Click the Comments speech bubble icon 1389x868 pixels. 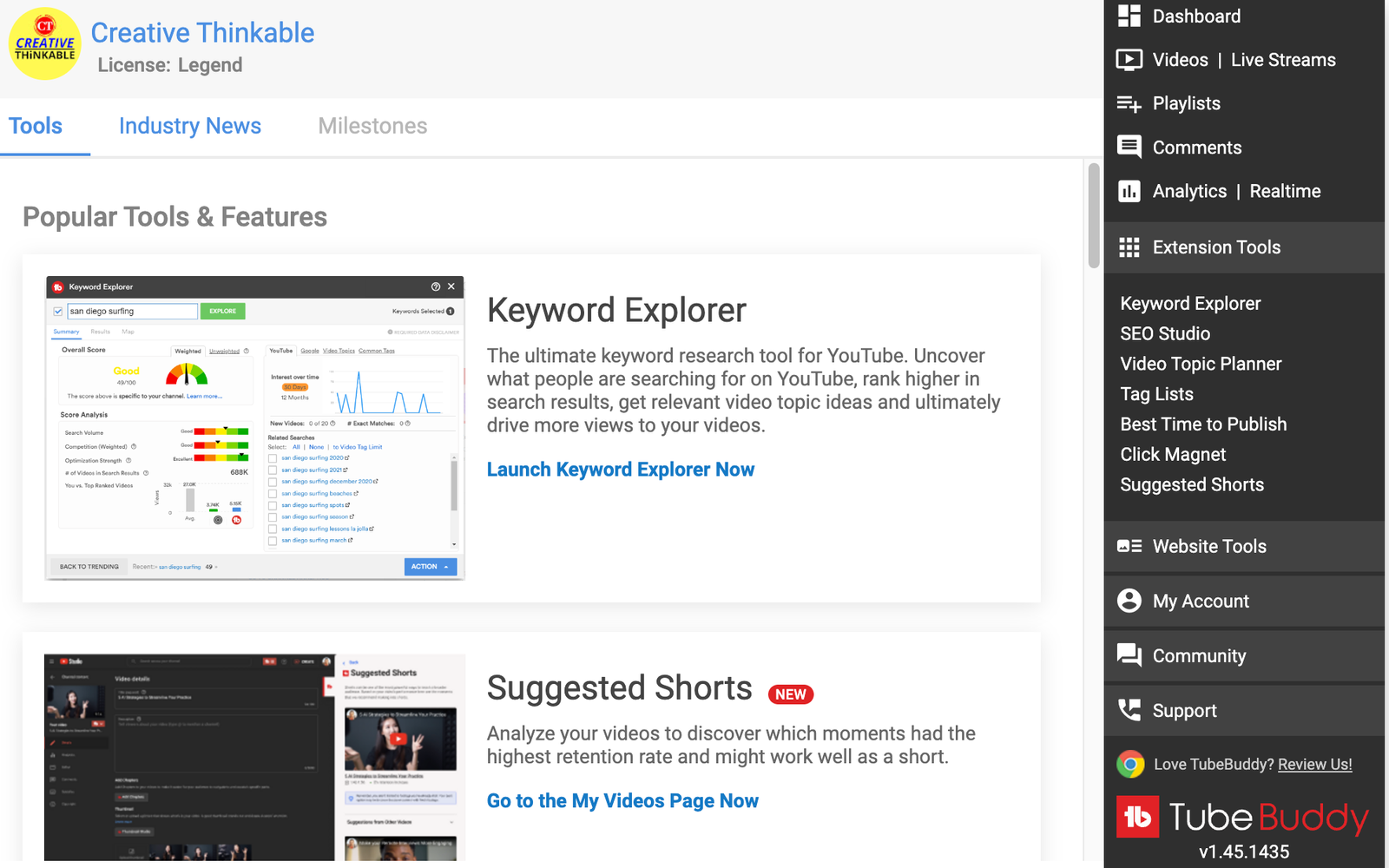[1129, 148]
